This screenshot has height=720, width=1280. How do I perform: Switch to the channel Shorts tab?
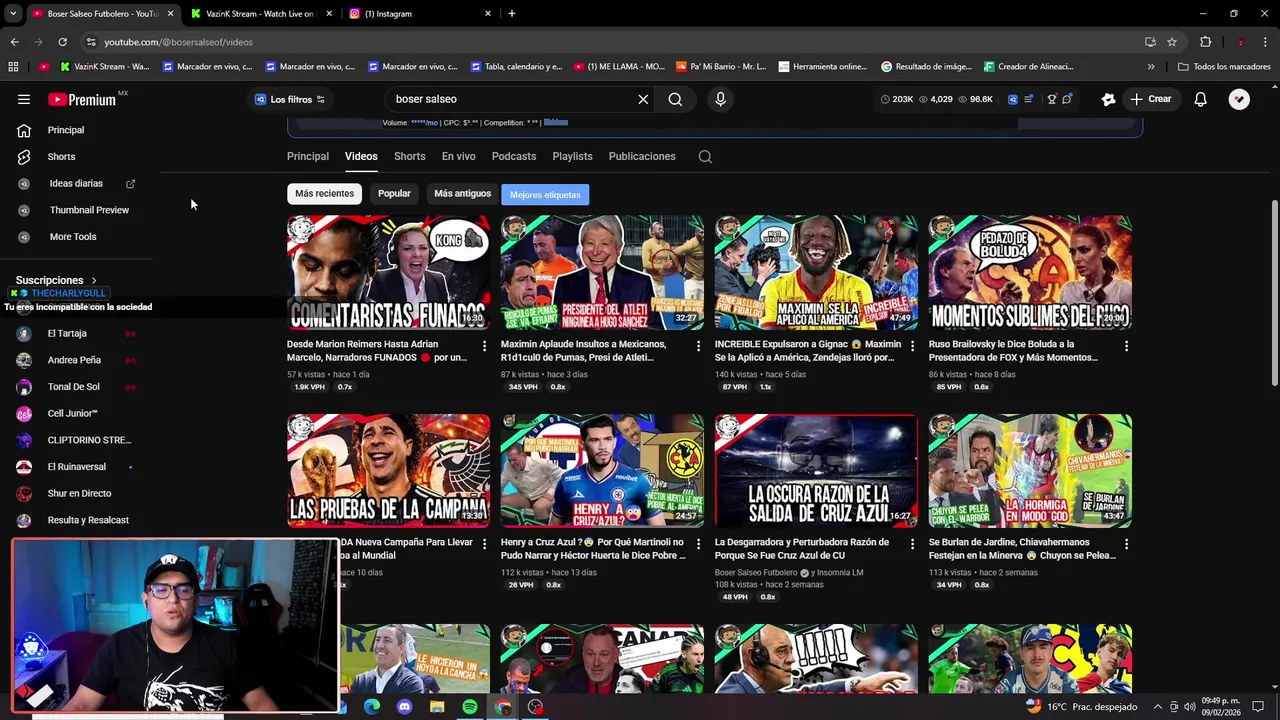[x=409, y=156]
